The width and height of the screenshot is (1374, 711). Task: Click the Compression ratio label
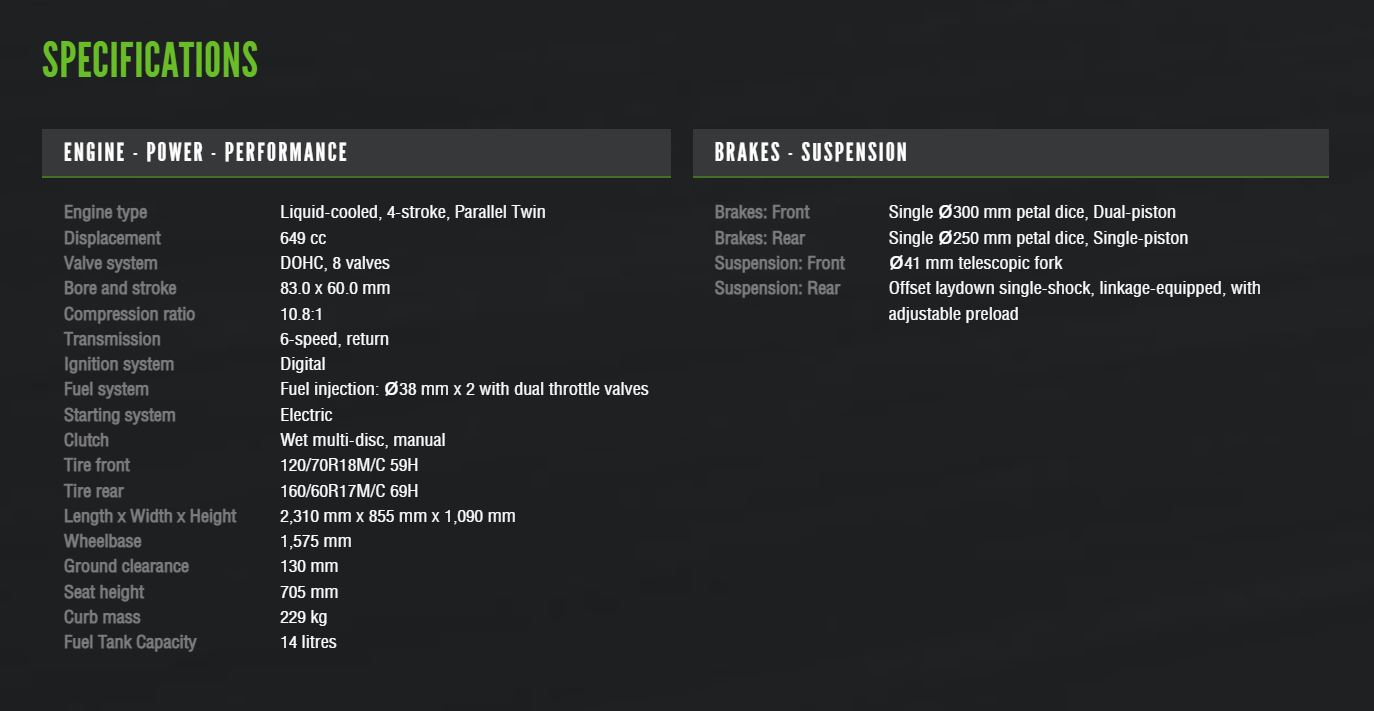tap(129, 314)
